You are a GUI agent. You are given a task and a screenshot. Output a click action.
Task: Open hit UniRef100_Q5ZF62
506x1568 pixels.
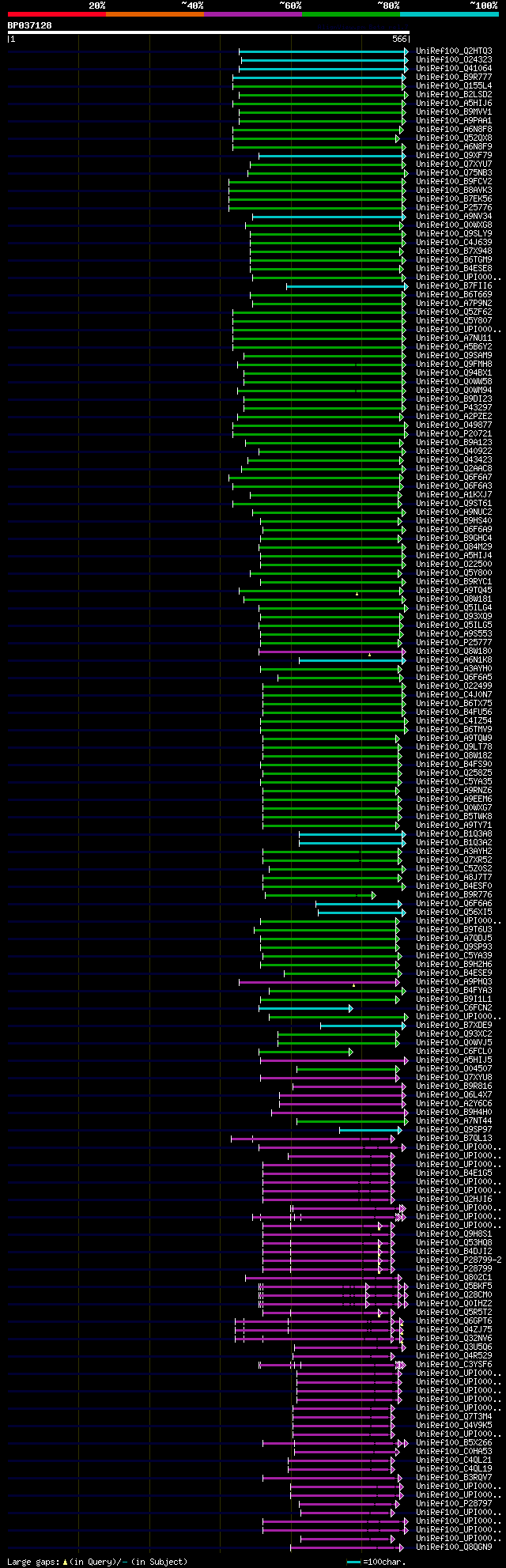pos(454,312)
